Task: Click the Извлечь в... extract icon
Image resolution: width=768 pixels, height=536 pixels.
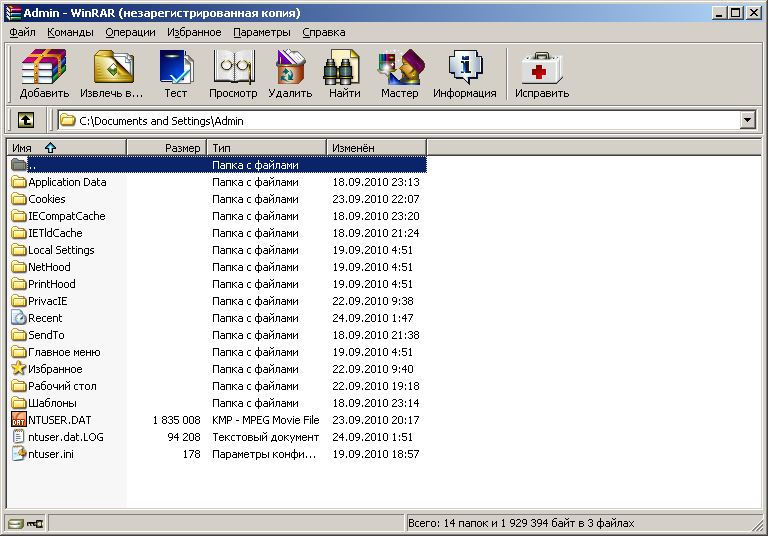Action: coord(113,67)
